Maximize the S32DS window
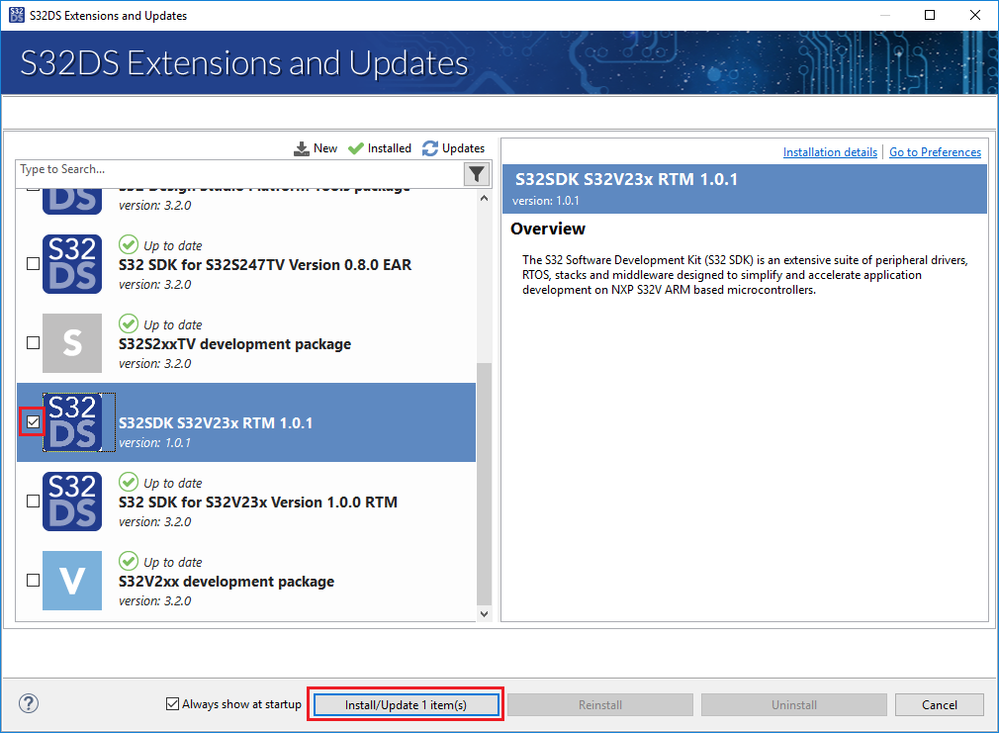999x733 pixels. [x=930, y=15]
